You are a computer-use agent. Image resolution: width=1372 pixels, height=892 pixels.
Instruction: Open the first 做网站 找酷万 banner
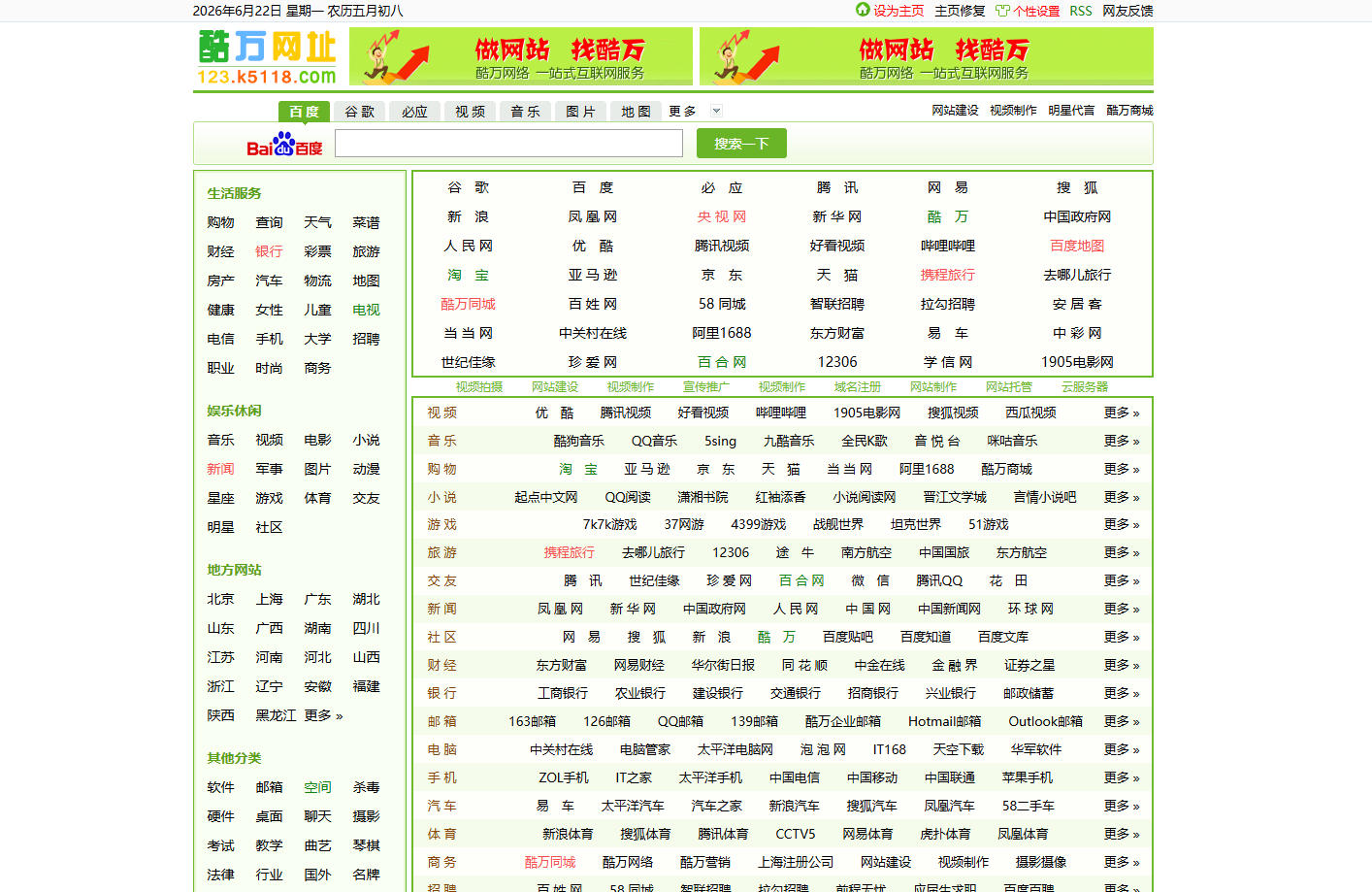coord(521,55)
